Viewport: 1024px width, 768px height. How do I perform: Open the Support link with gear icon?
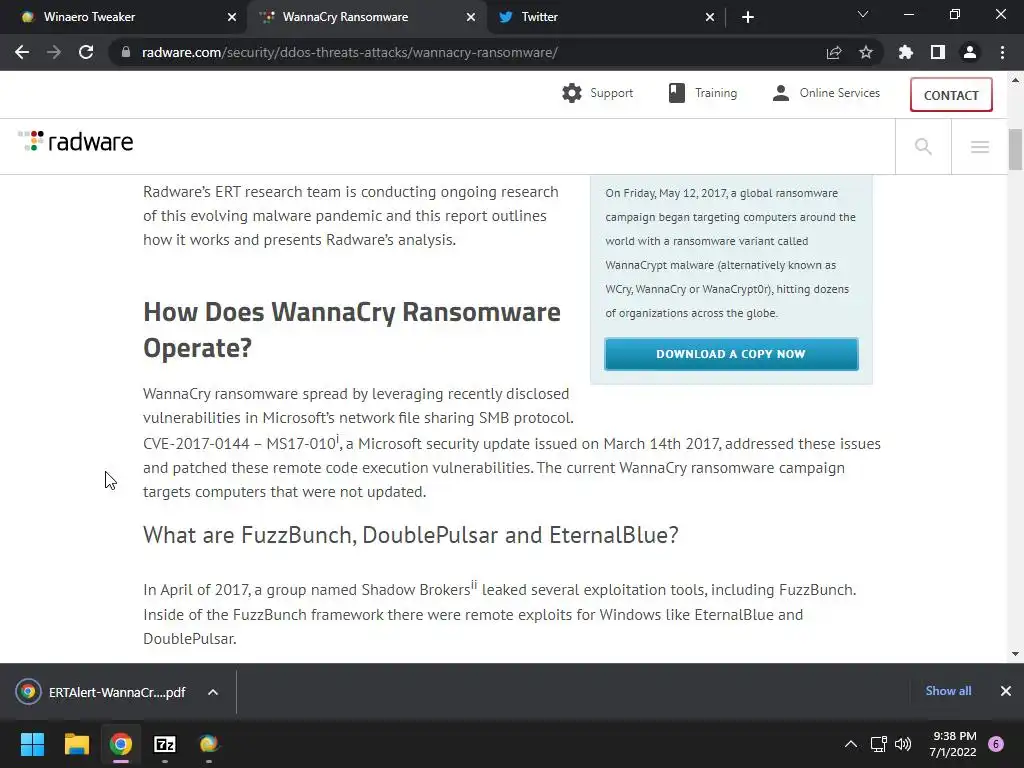pyautogui.click(x=598, y=93)
